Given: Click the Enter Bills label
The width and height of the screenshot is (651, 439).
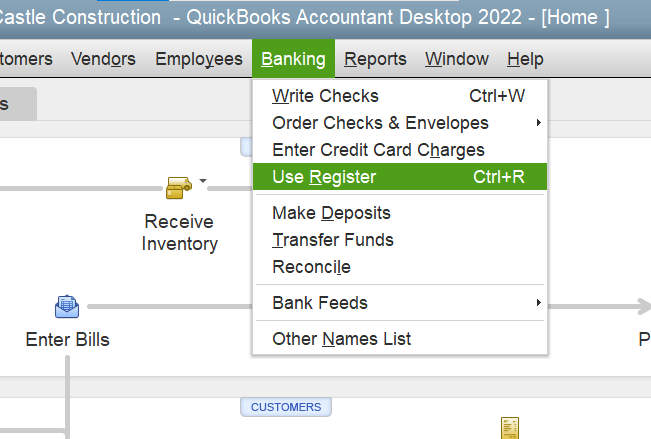Looking at the screenshot, I should 67,340.
